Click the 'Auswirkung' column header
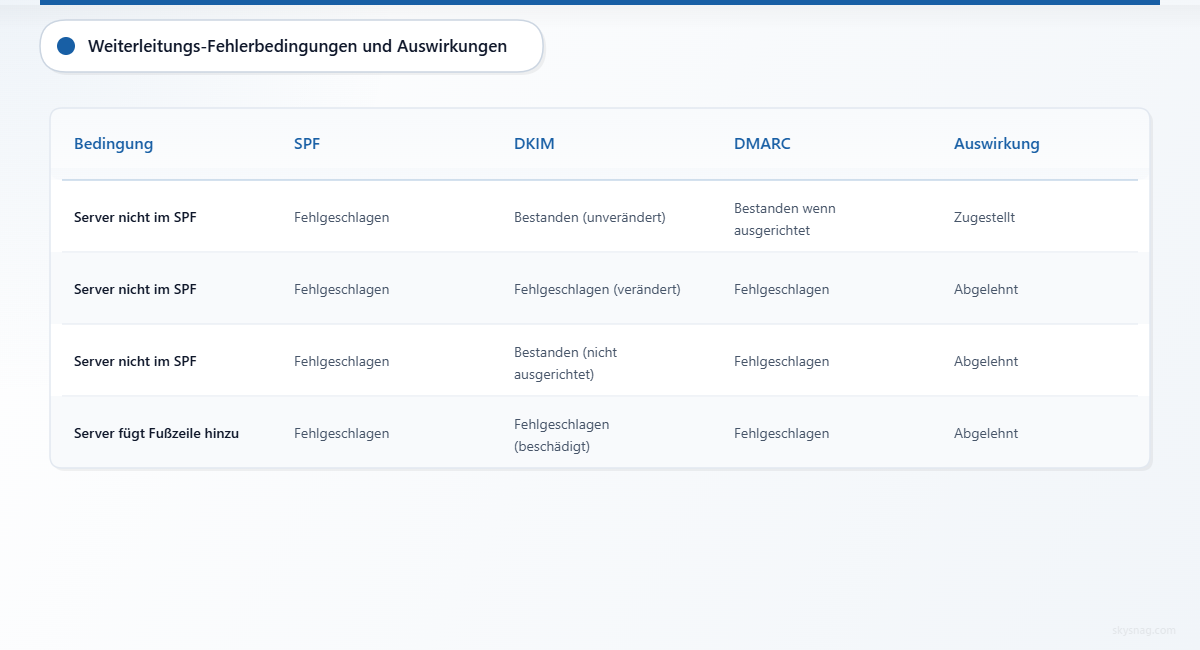Screen dimensions: 1200x650 click(996, 144)
